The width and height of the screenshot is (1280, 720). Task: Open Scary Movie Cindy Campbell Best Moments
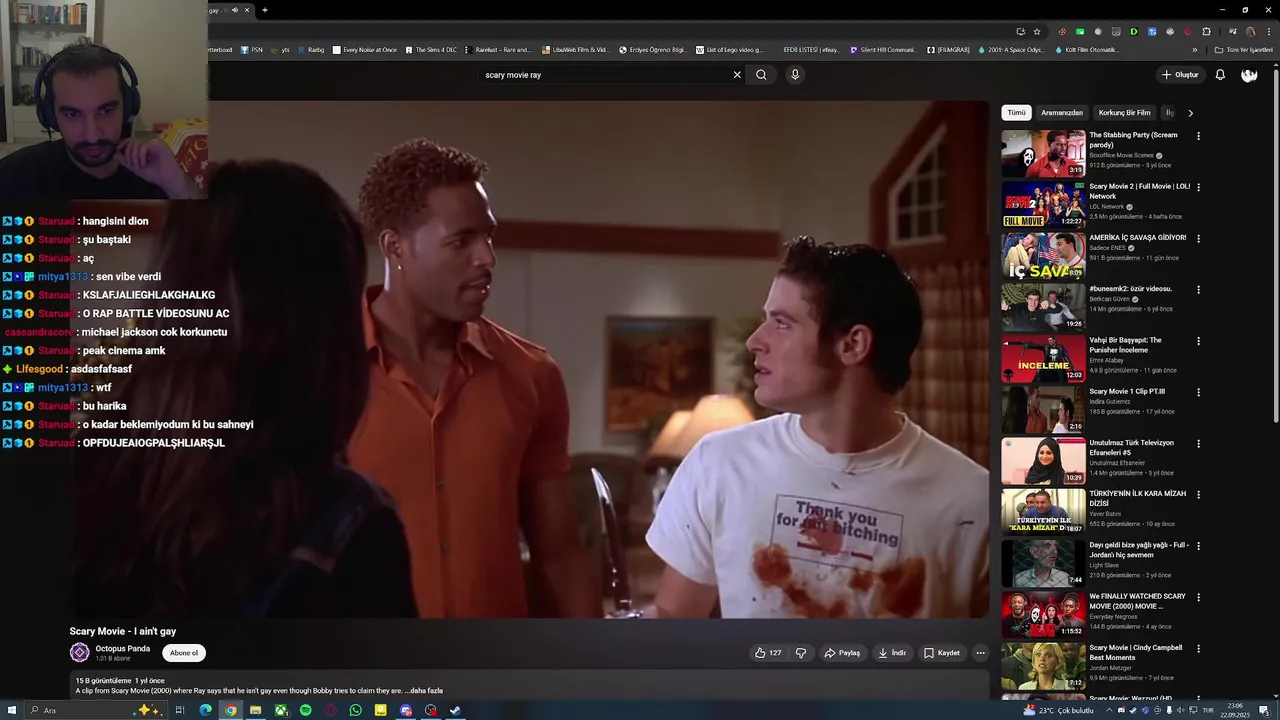1135,653
